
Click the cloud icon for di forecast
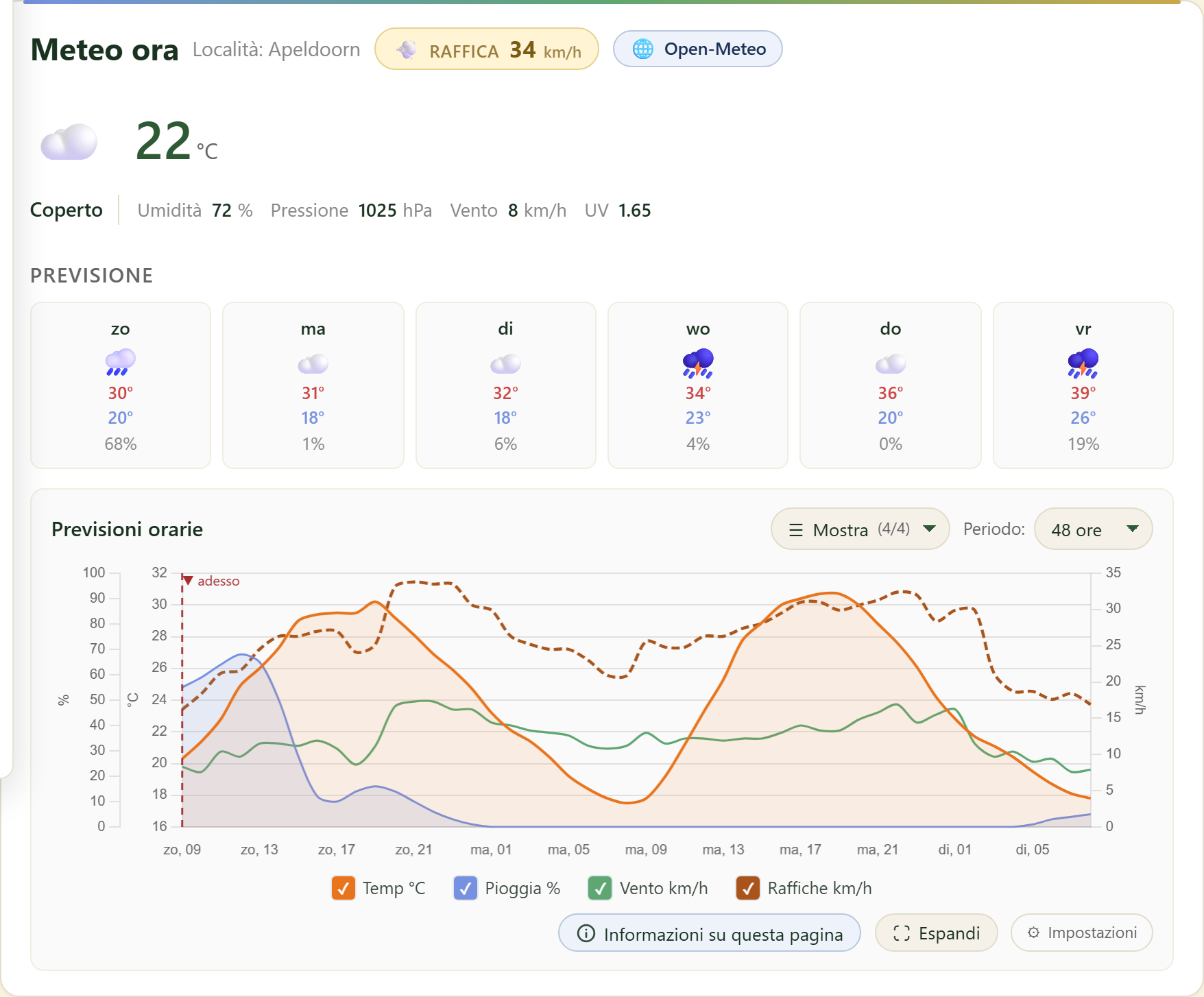pyautogui.click(x=505, y=363)
